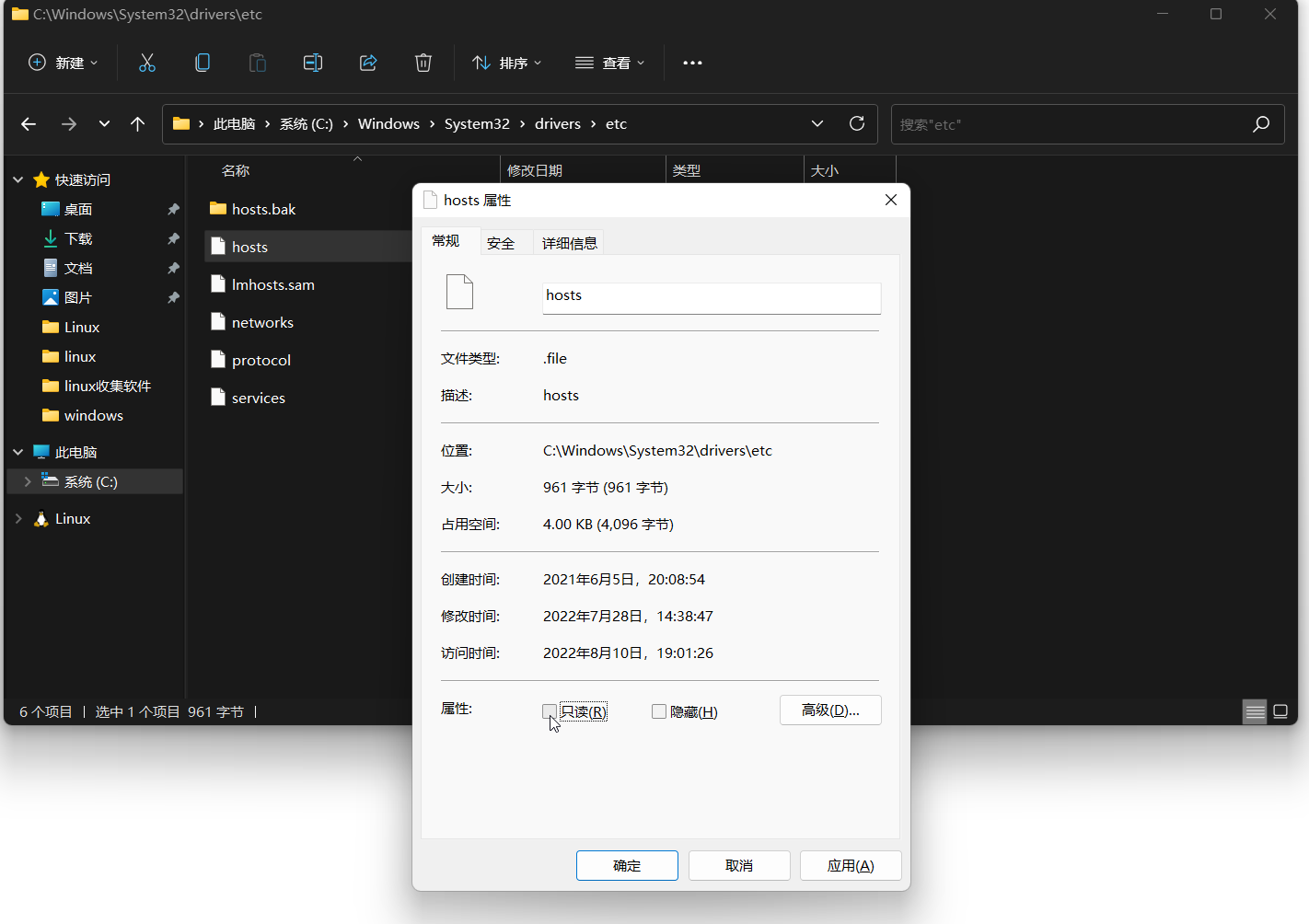Click pin icon beside 图片

tap(173, 297)
